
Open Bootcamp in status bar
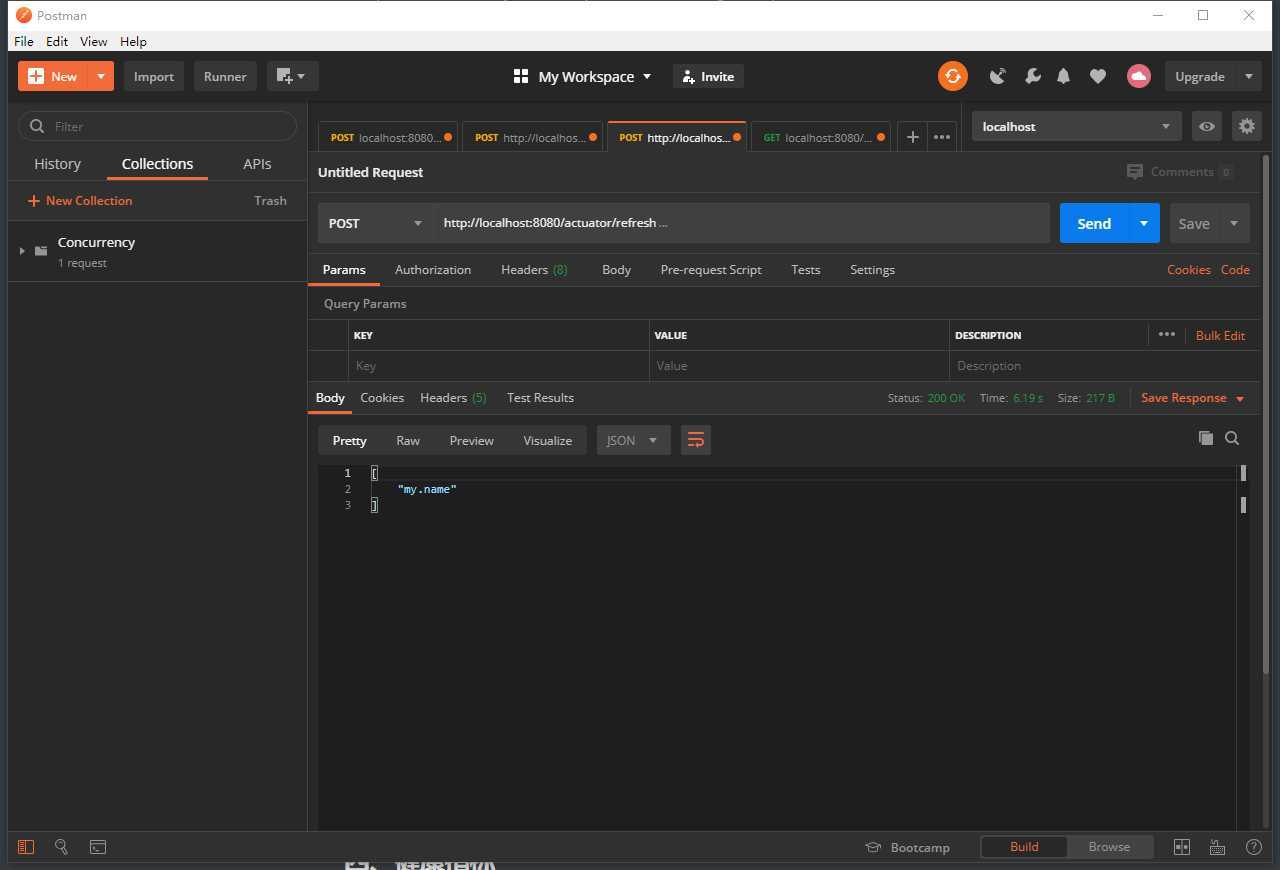(x=908, y=847)
